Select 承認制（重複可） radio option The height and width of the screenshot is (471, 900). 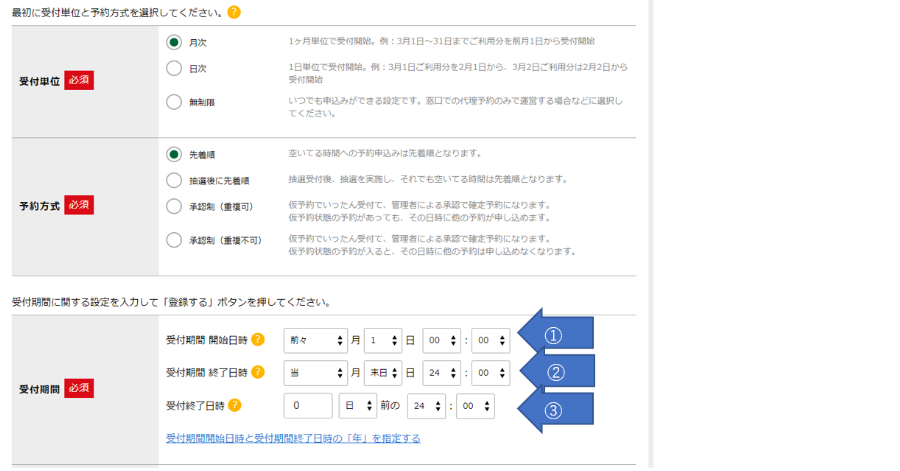174,207
